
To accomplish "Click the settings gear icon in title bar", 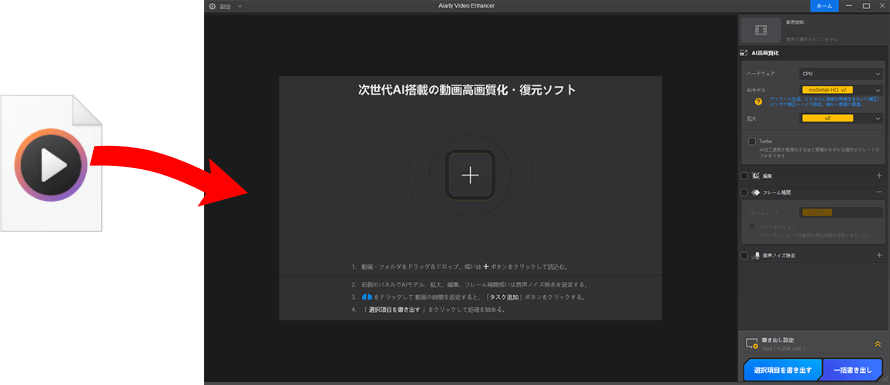I will (212, 6).
